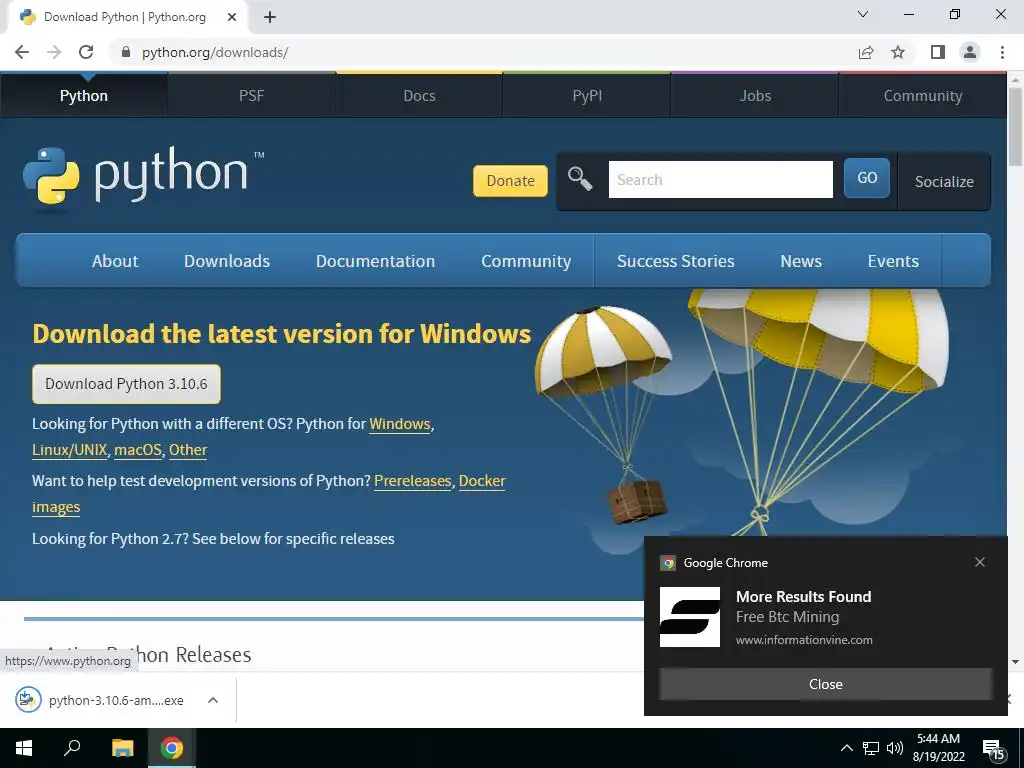Select the Jobs top bar tab
The height and width of the screenshot is (768, 1024).
click(x=755, y=95)
